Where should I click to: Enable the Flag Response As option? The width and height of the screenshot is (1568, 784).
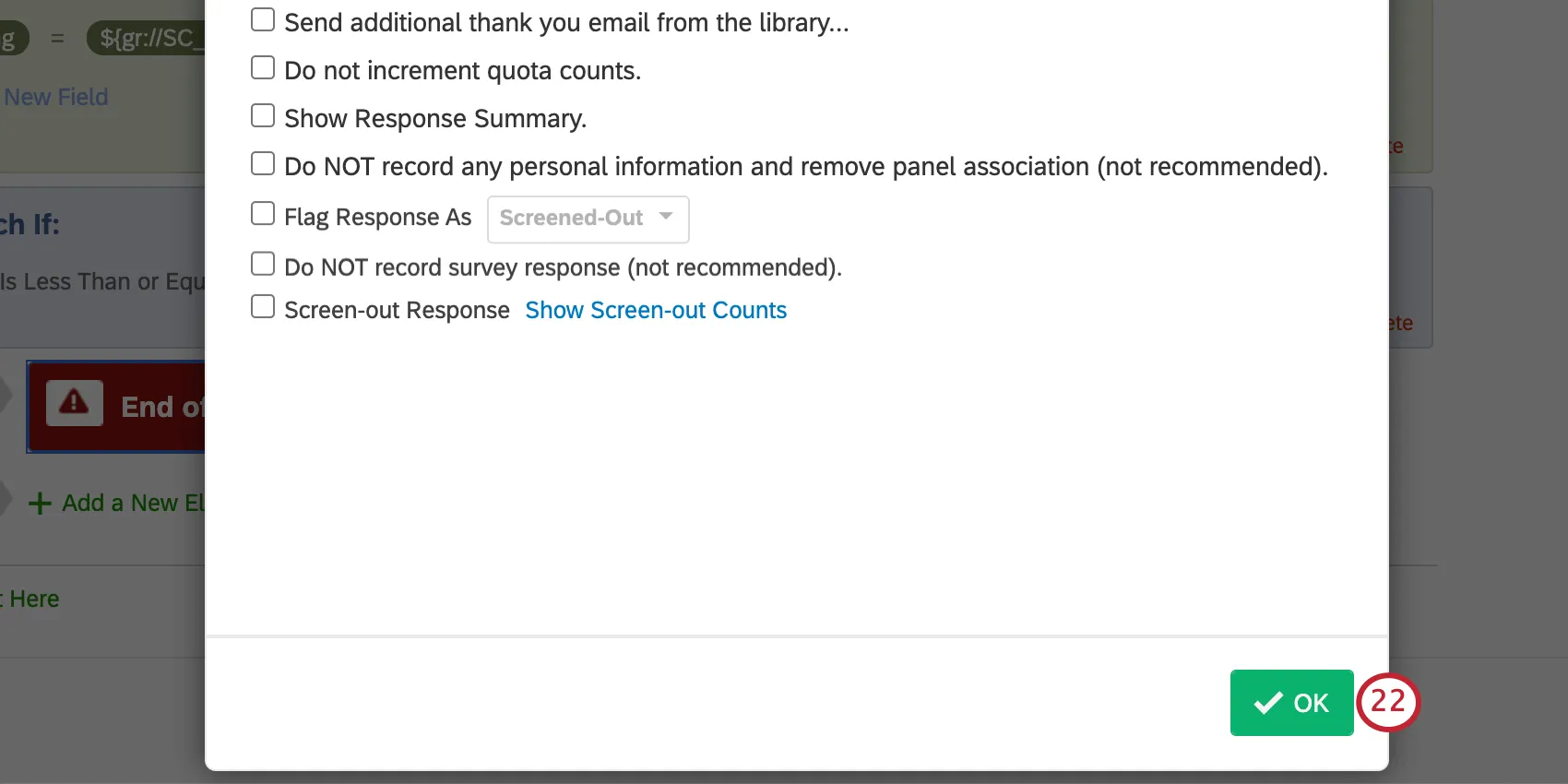pos(263,213)
